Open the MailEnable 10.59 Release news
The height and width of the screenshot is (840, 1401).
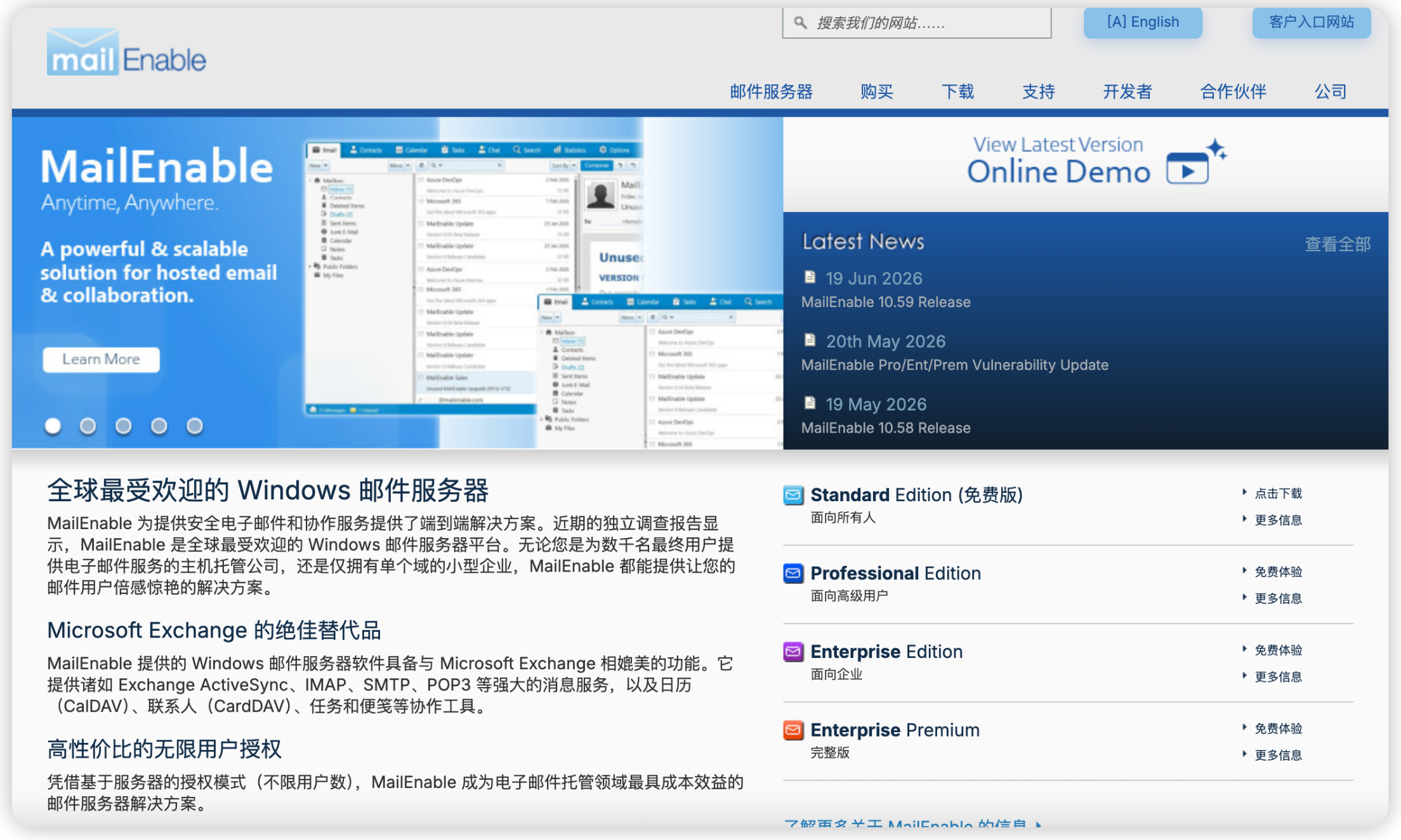click(x=886, y=302)
